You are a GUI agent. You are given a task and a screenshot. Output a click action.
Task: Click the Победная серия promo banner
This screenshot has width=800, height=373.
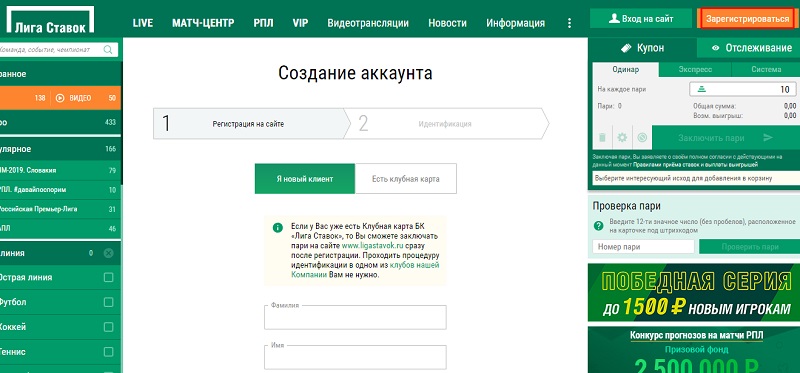(x=694, y=292)
